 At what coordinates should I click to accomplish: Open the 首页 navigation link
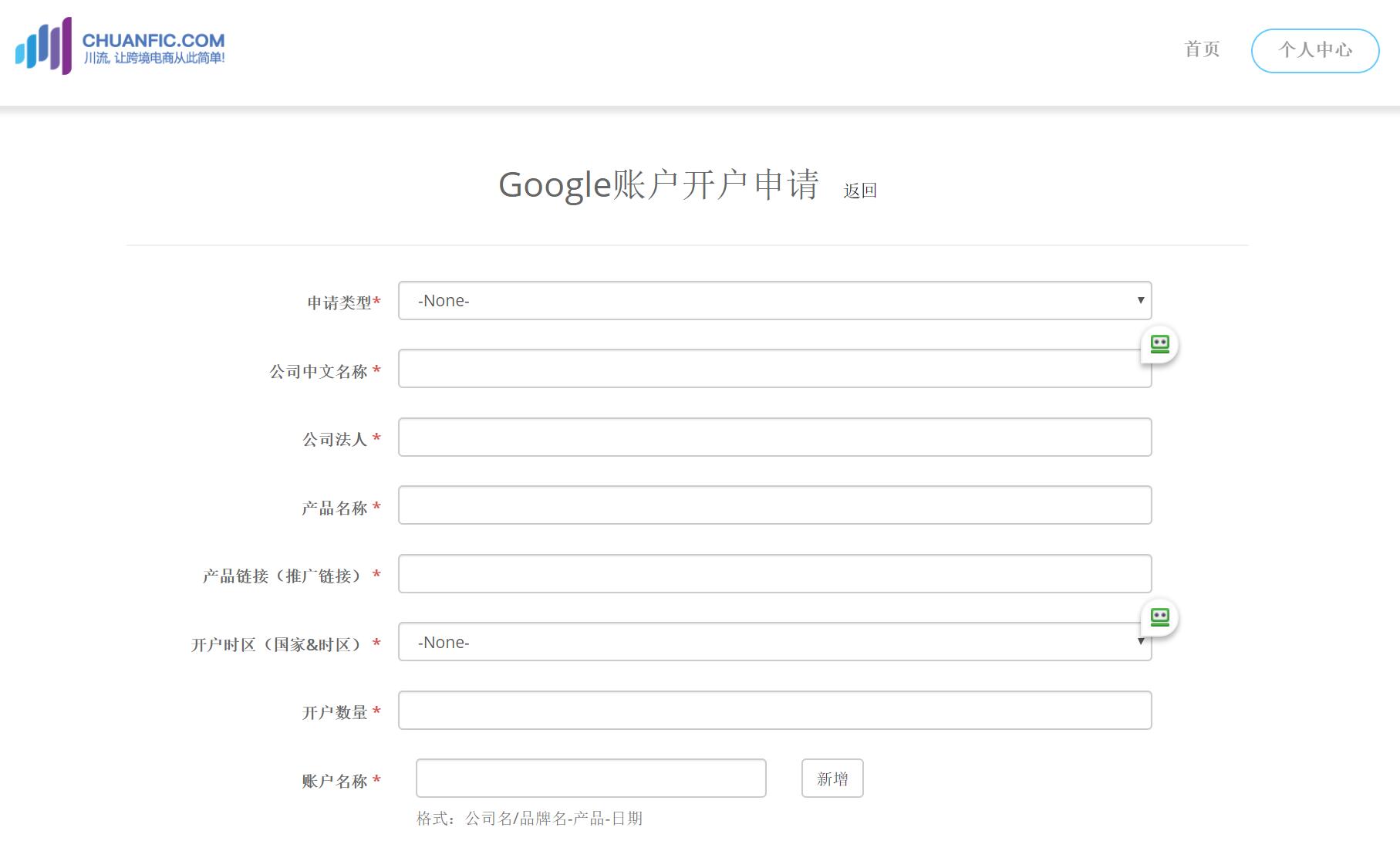[x=1202, y=49]
